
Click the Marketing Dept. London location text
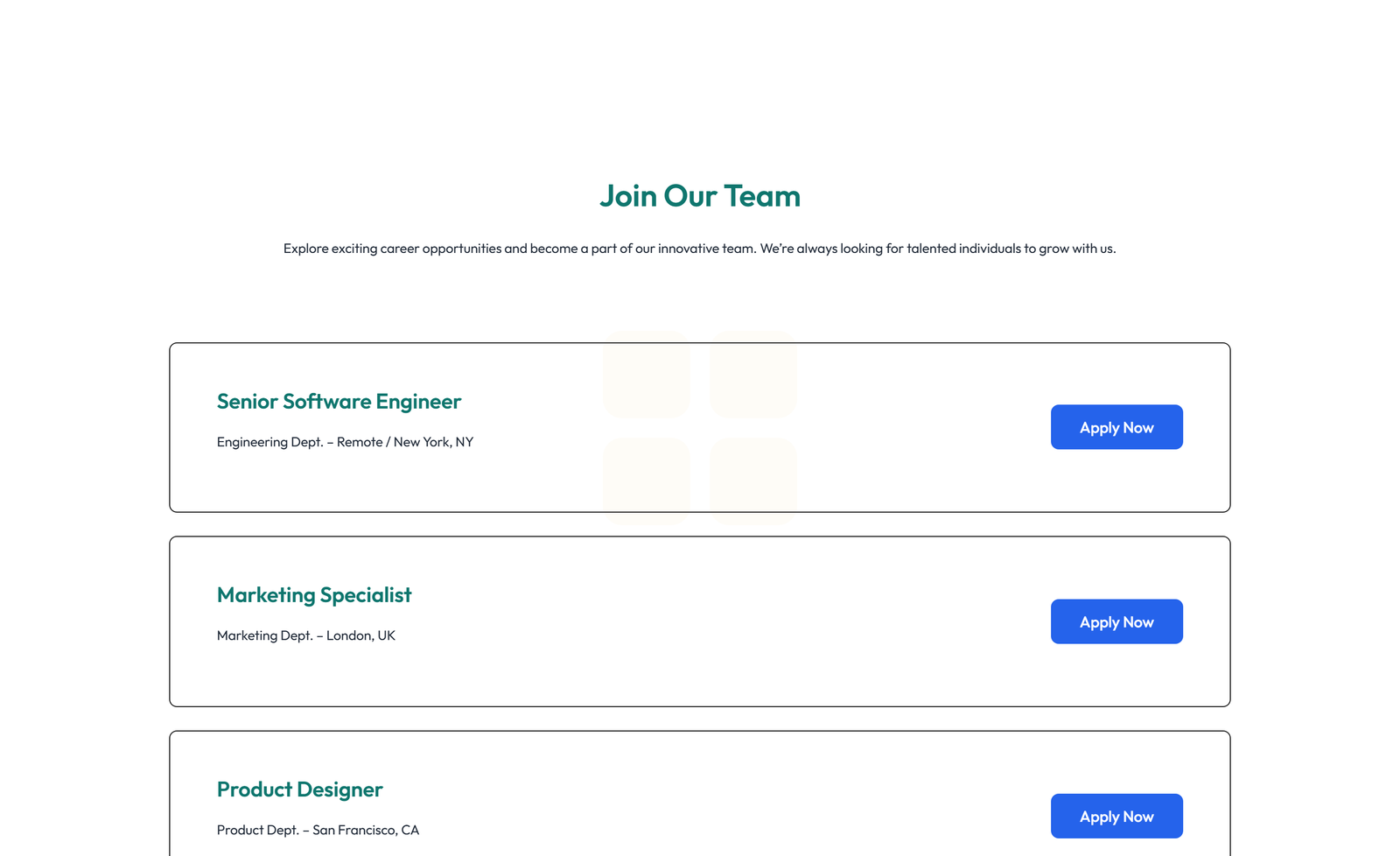coord(306,635)
